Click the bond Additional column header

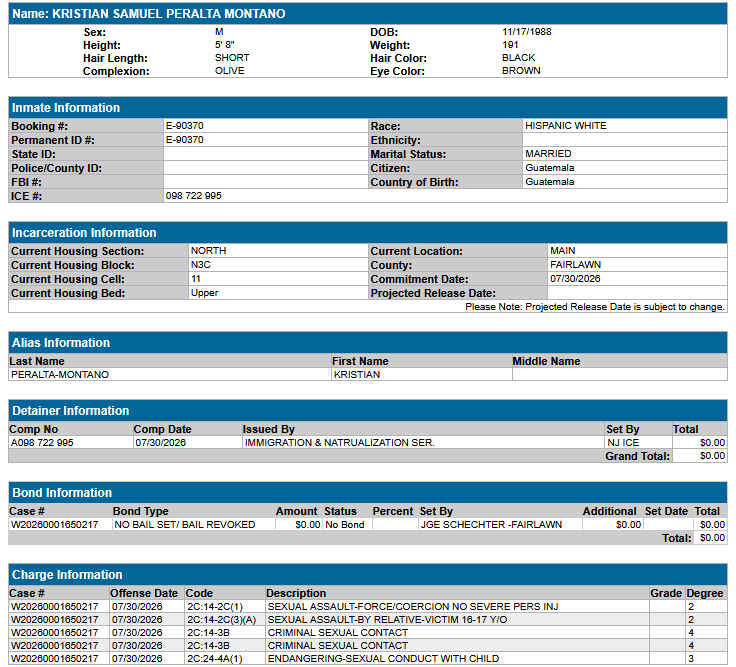click(x=609, y=511)
